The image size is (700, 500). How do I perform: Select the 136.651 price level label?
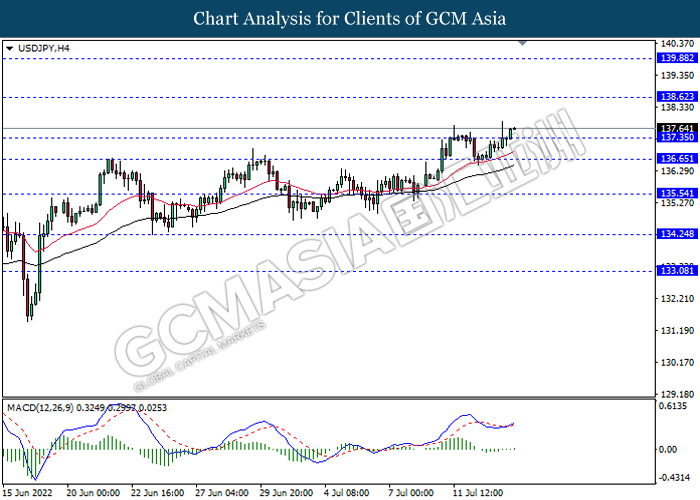click(677, 159)
